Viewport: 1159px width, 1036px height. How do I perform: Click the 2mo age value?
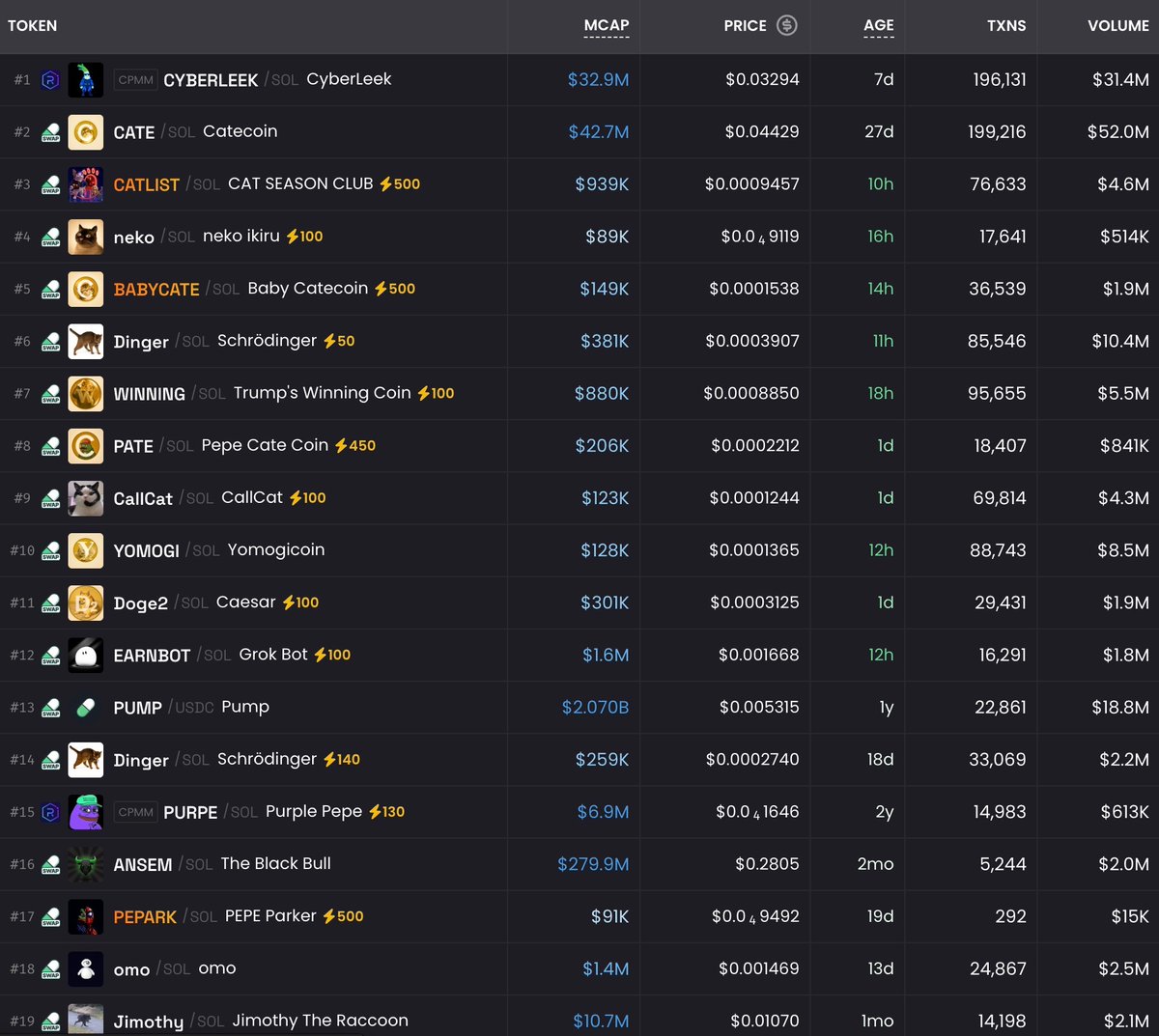pos(875,863)
